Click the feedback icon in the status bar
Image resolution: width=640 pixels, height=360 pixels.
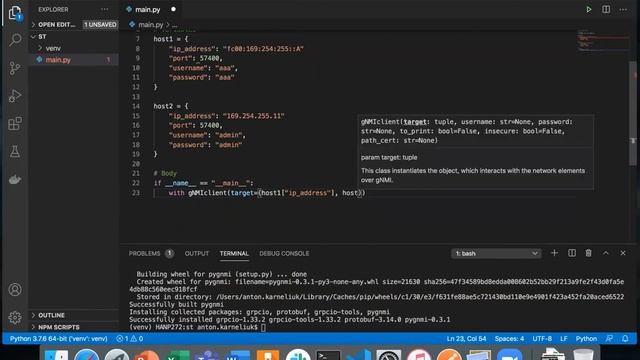pos(609,338)
